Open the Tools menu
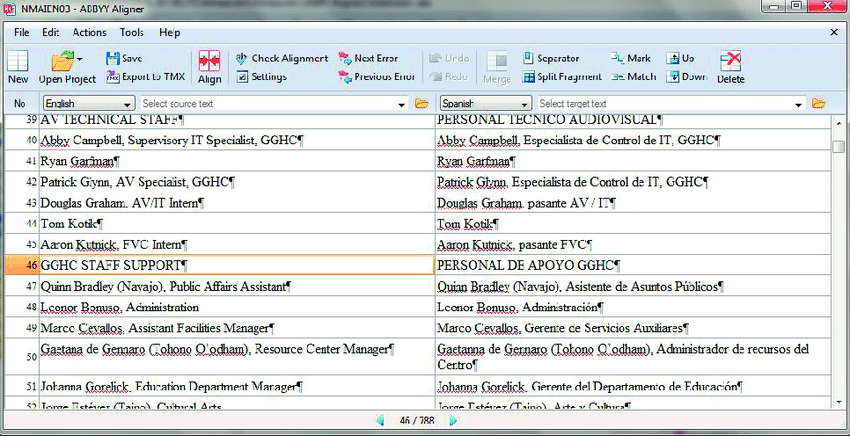The height and width of the screenshot is (436, 850). [x=131, y=32]
